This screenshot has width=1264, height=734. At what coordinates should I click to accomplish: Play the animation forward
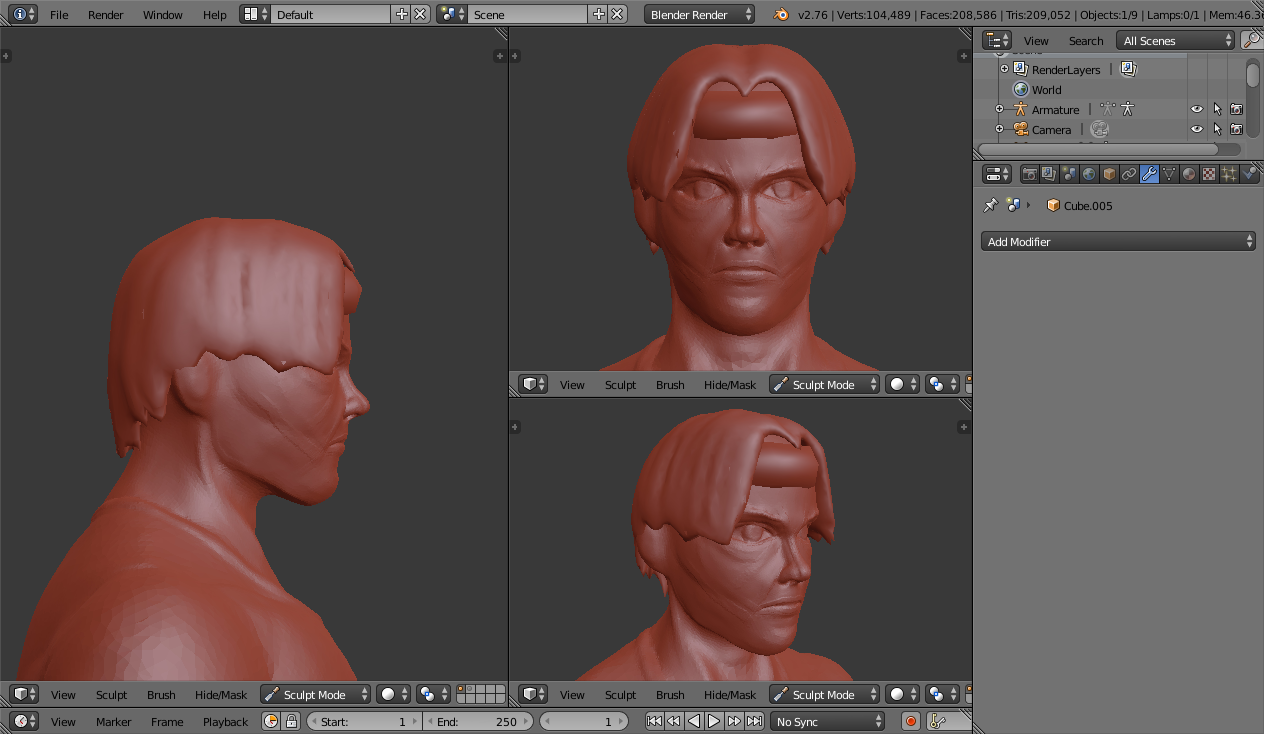tap(714, 721)
